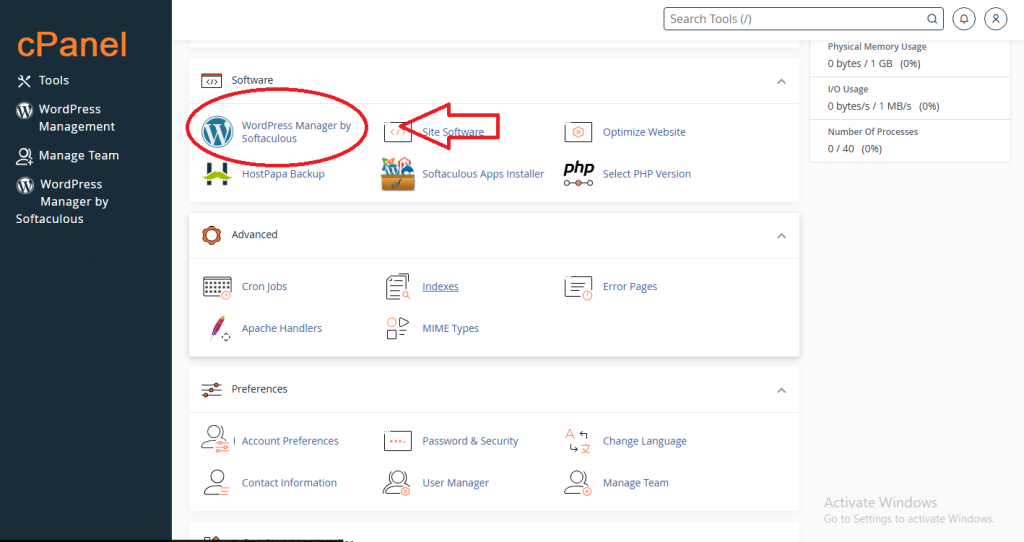Click the Preferences sliders header icon
This screenshot has height=542, width=1024.
[x=212, y=390]
